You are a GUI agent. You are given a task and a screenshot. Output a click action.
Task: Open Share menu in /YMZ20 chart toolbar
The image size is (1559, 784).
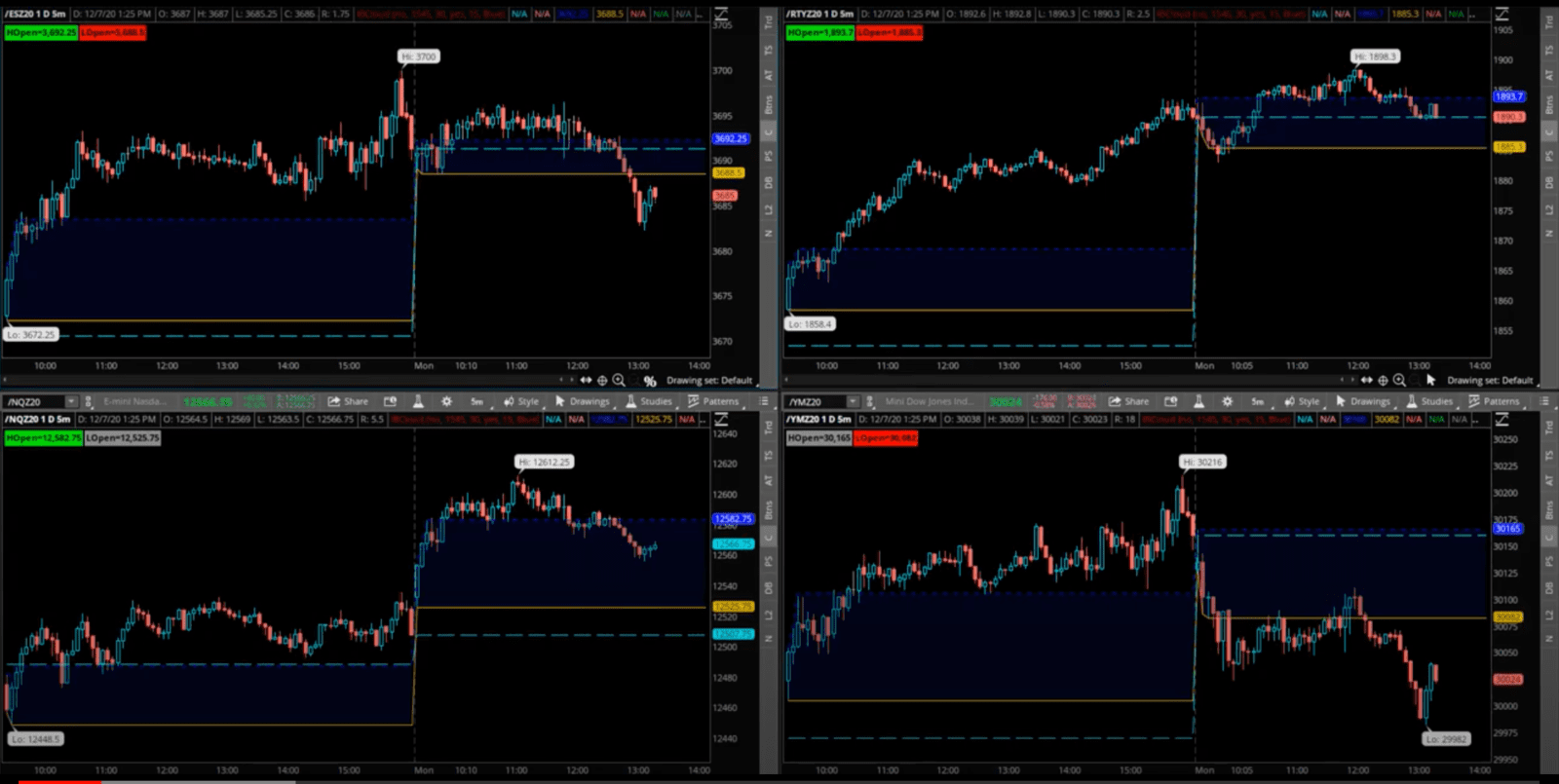(1128, 401)
